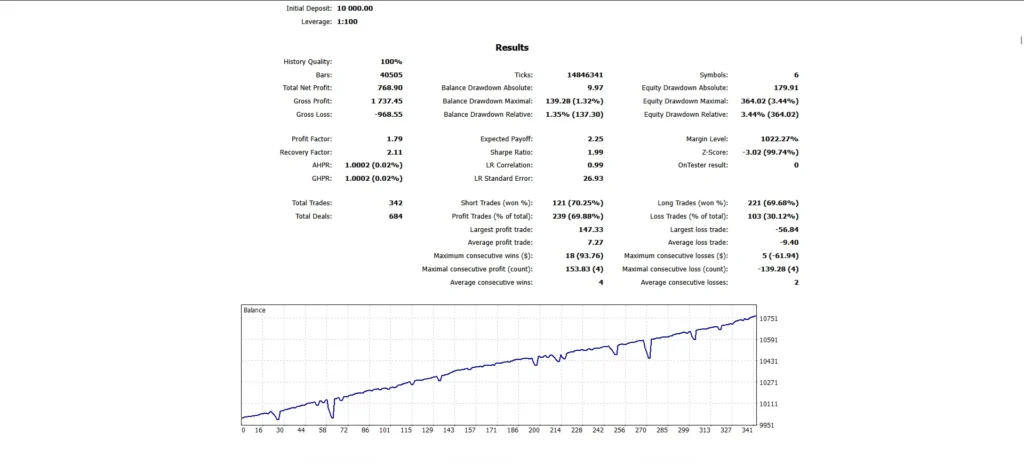Click the Leverage value 1:100
The width and height of the screenshot is (1024, 466).
[347, 22]
